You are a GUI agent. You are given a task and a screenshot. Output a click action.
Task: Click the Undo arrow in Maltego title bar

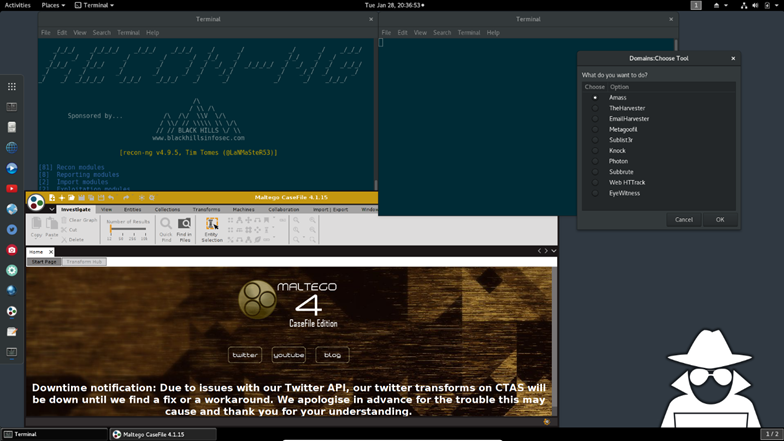pyautogui.click(x=111, y=198)
